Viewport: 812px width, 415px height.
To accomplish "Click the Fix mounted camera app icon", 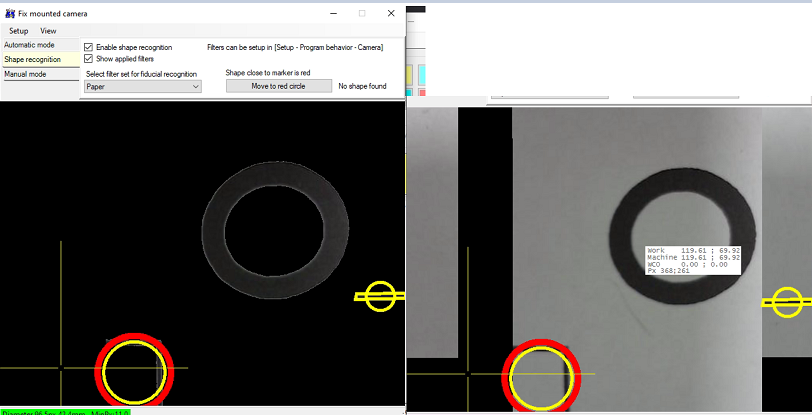I will tap(9, 14).
